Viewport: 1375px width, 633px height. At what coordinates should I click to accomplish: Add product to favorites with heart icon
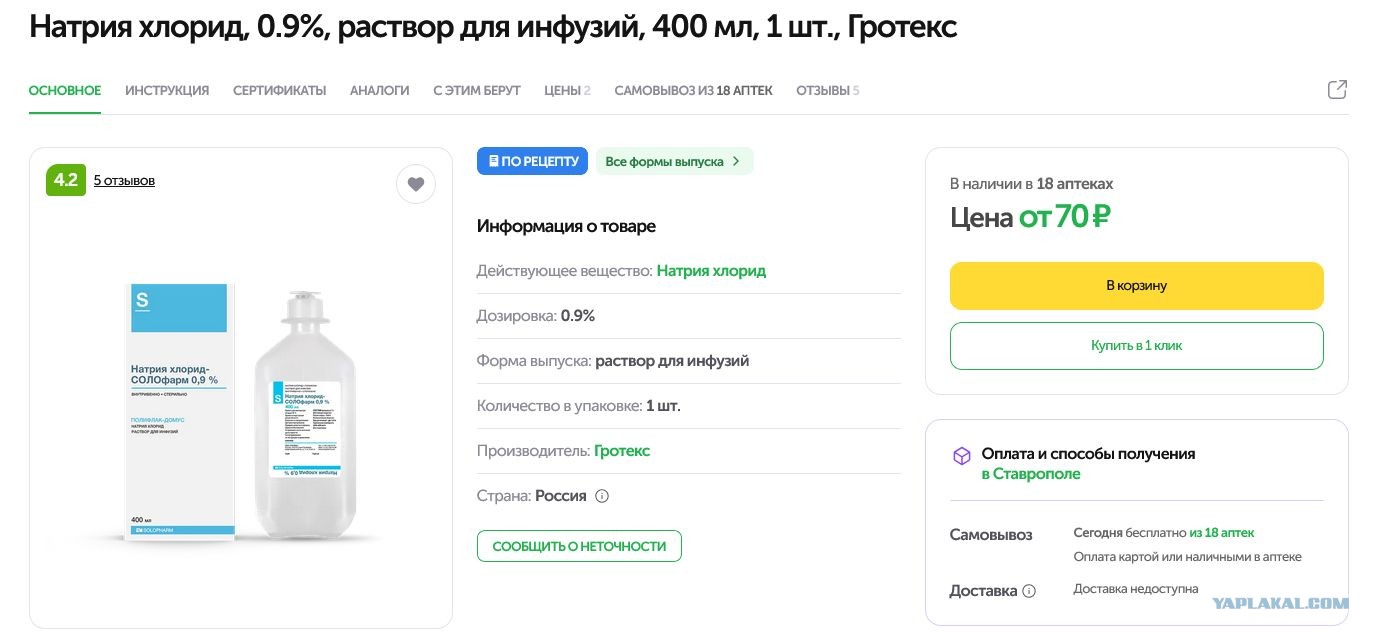click(416, 184)
